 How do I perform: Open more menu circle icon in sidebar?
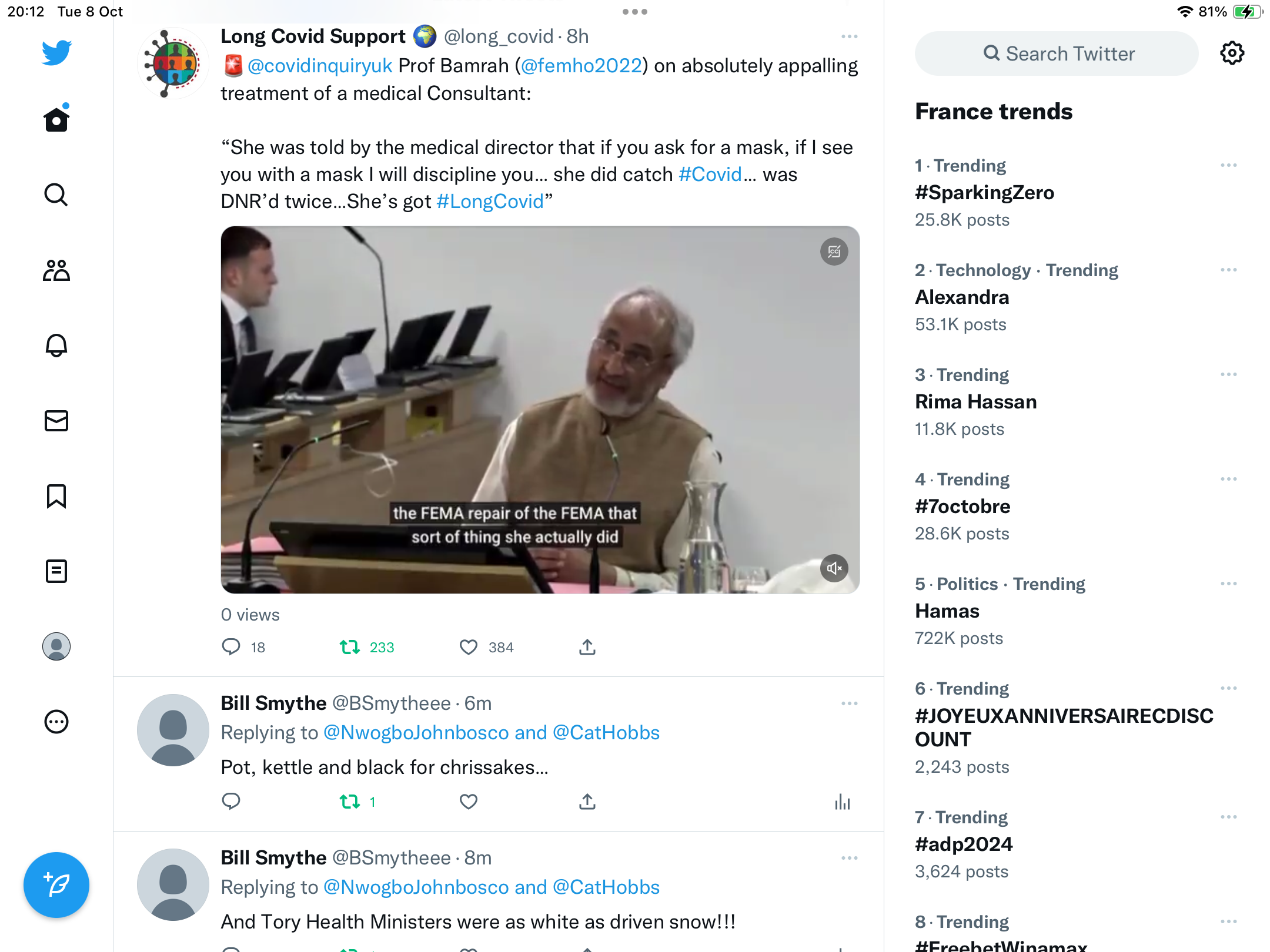(x=56, y=722)
